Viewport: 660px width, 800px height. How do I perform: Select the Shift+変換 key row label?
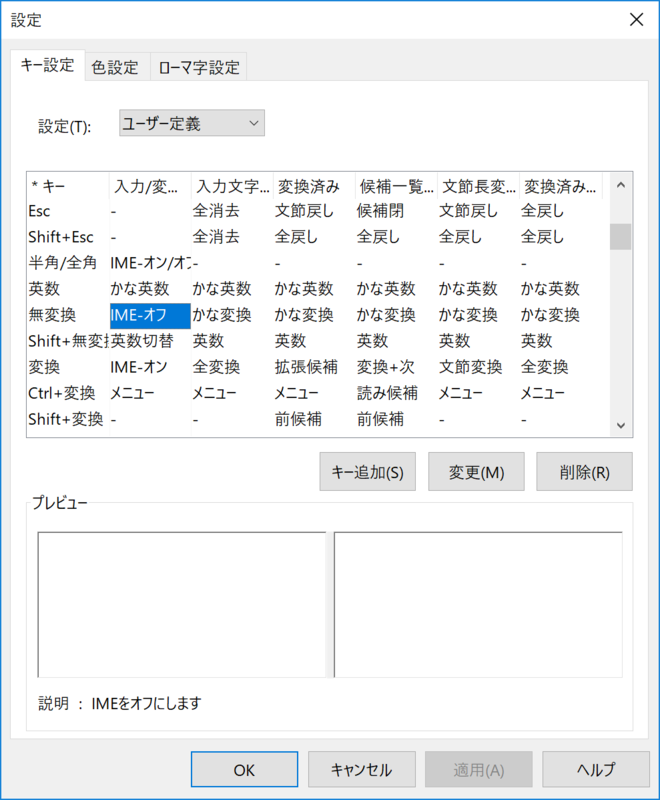pyautogui.click(x=66, y=419)
